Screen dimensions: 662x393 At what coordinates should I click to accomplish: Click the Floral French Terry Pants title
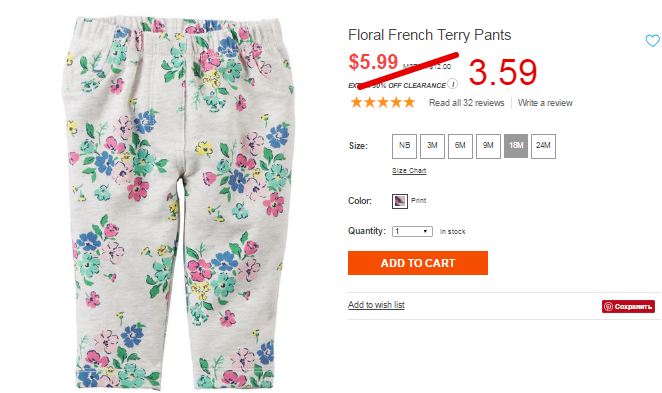pyautogui.click(x=429, y=35)
